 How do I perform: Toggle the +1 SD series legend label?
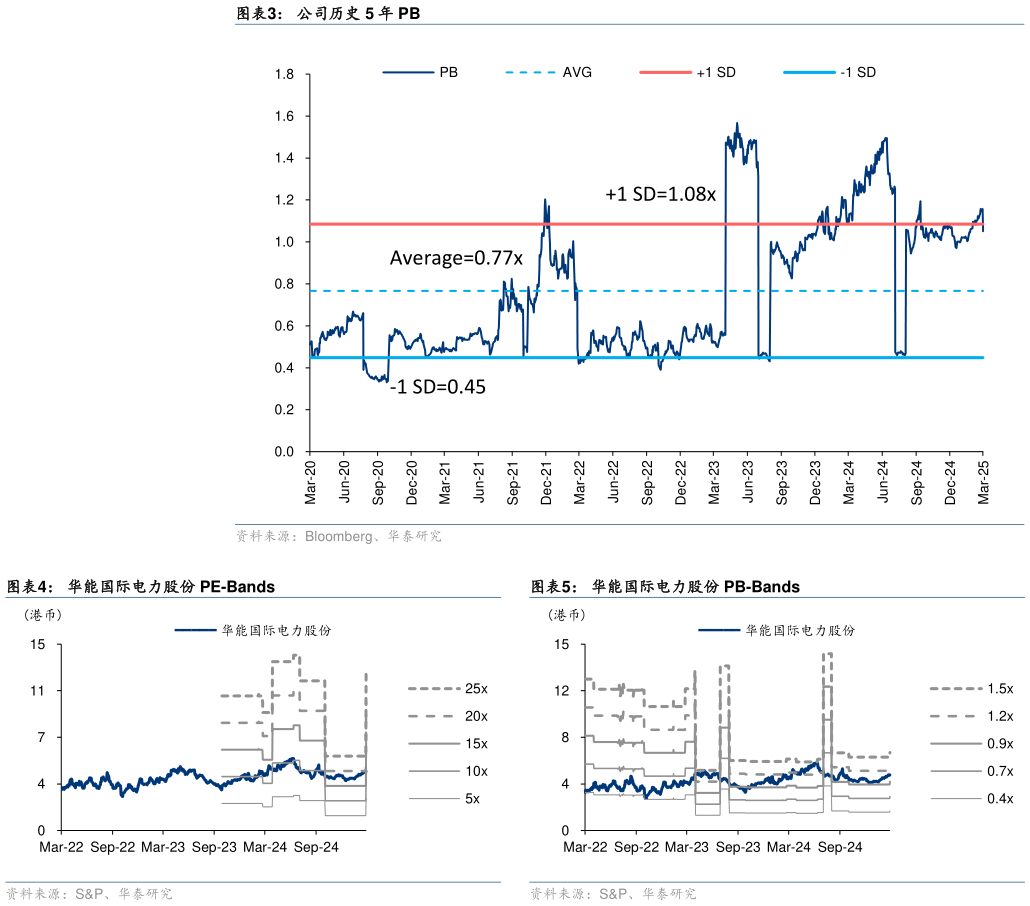pyautogui.click(x=716, y=73)
